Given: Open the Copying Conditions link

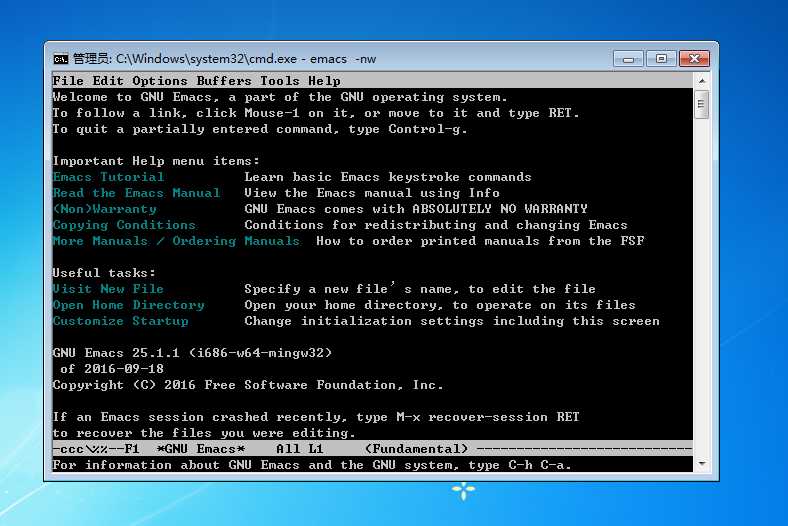Looking at the screenshot, I should click(124, 225).
